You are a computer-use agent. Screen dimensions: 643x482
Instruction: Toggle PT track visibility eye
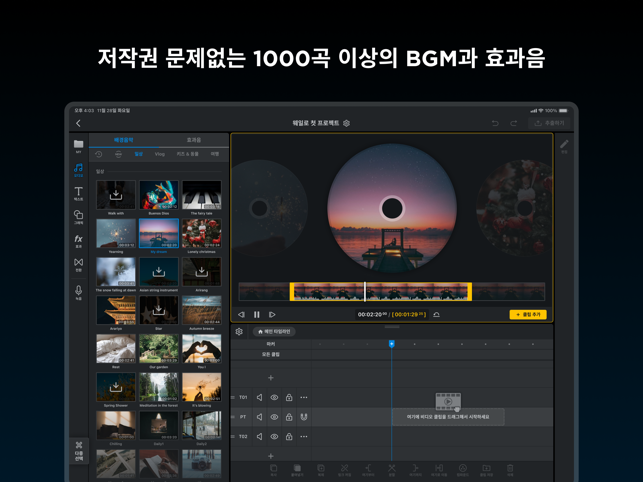pos(274,417)
